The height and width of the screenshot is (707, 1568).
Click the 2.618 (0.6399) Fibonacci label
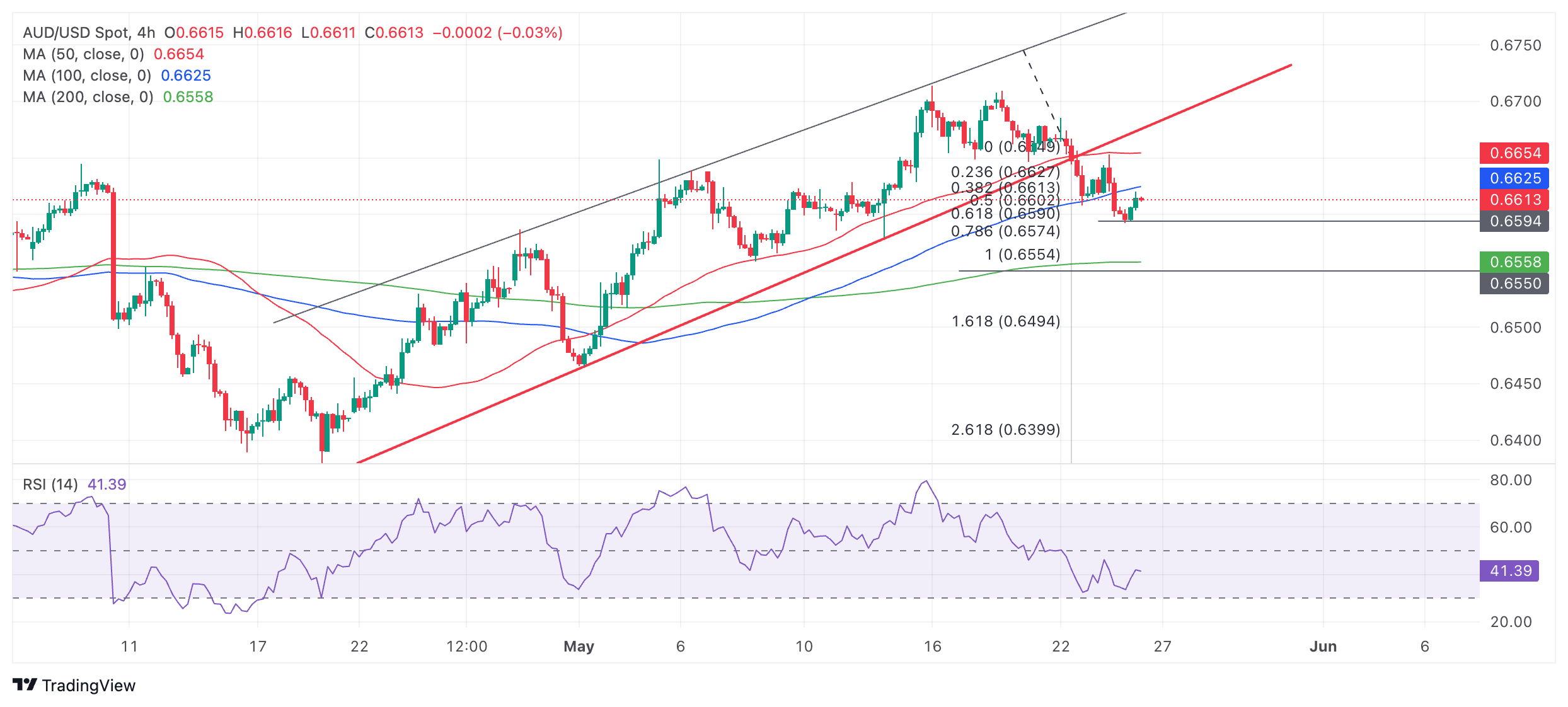click(x=1006, y=430)
